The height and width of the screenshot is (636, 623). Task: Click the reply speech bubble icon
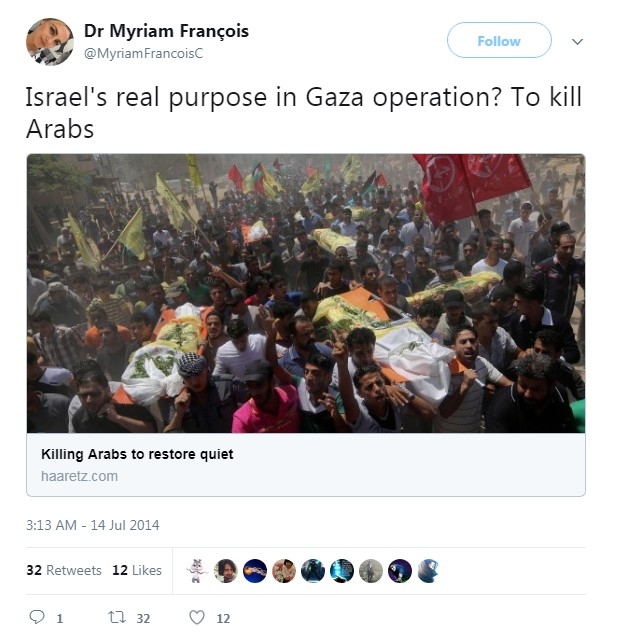point(37,617)
